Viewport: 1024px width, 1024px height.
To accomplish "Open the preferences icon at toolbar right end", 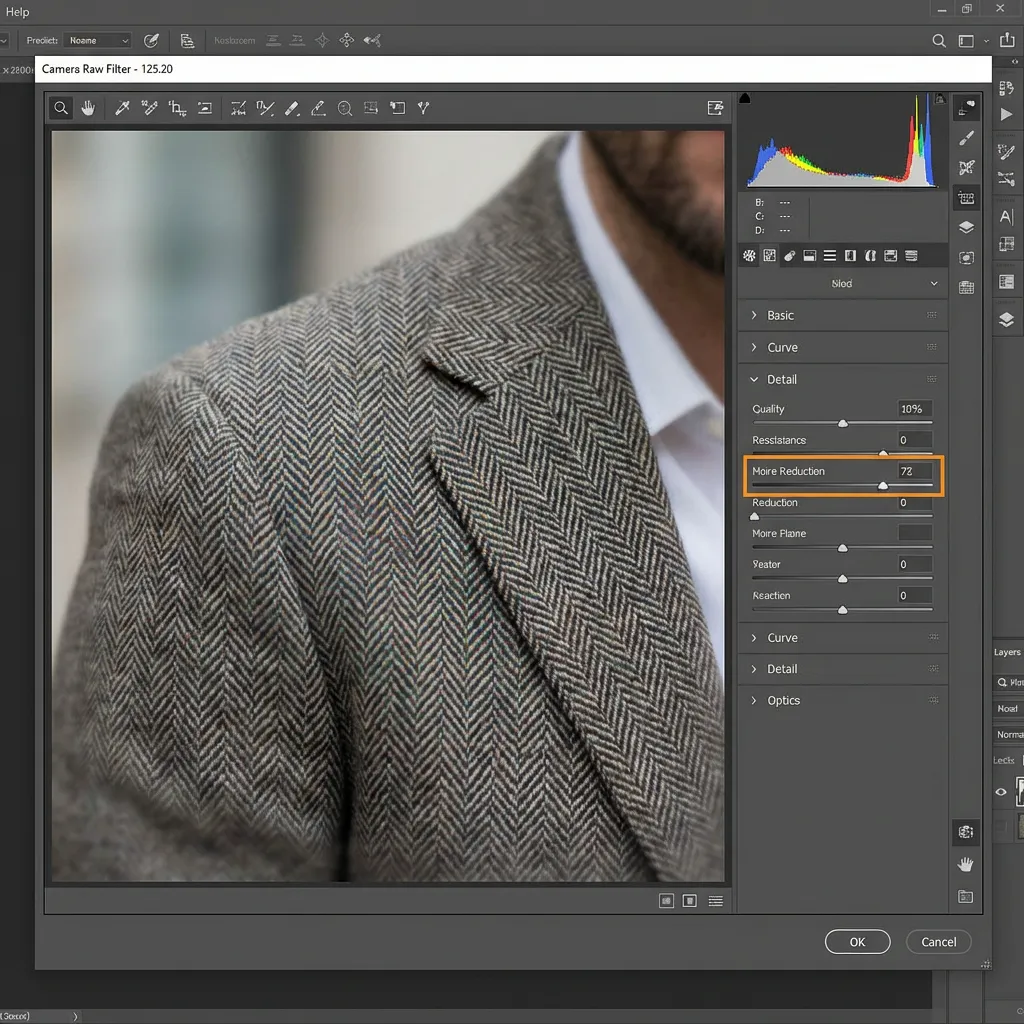I will (x=715, y=108).
